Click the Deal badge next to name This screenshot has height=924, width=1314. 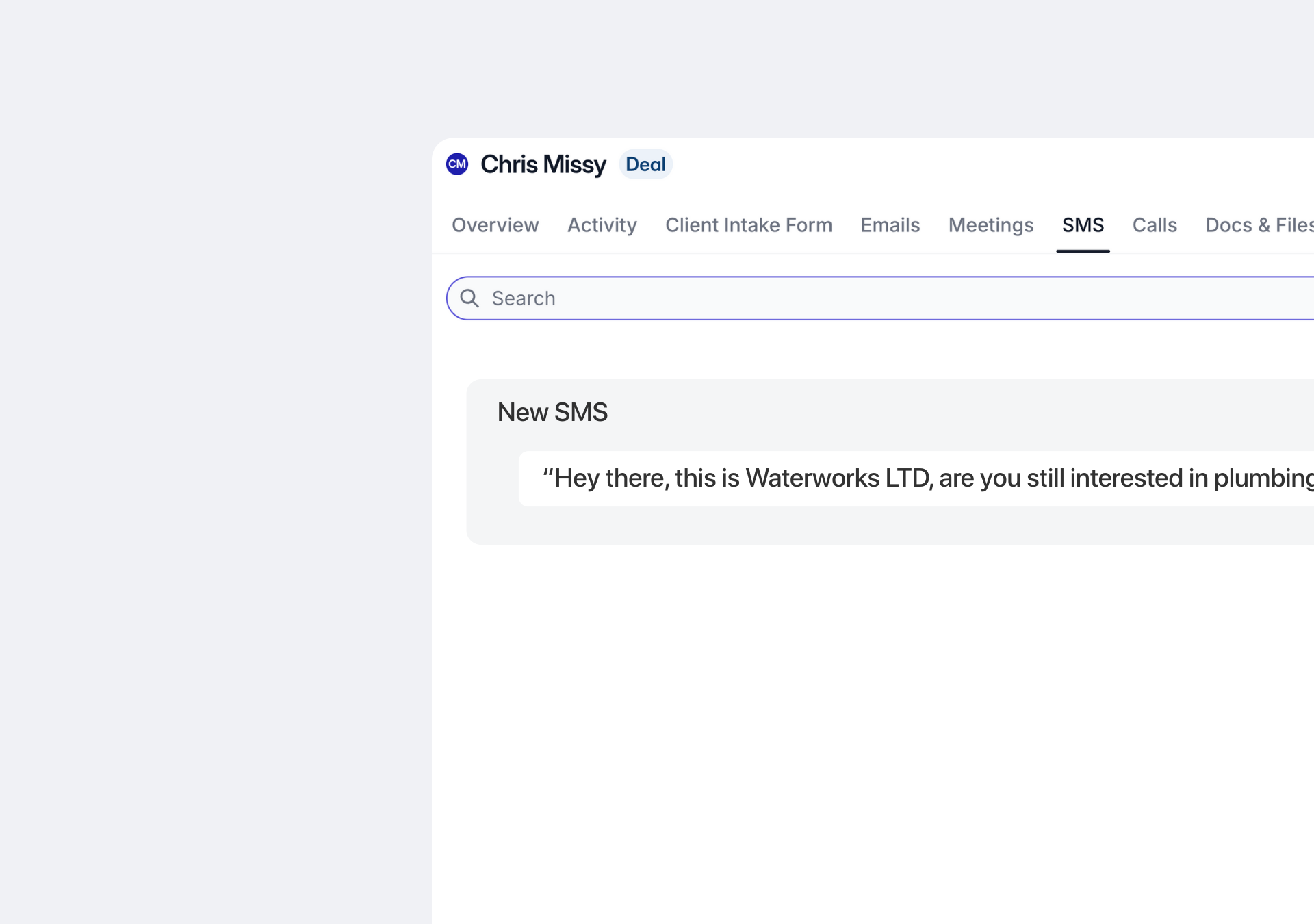click(645, 164)
